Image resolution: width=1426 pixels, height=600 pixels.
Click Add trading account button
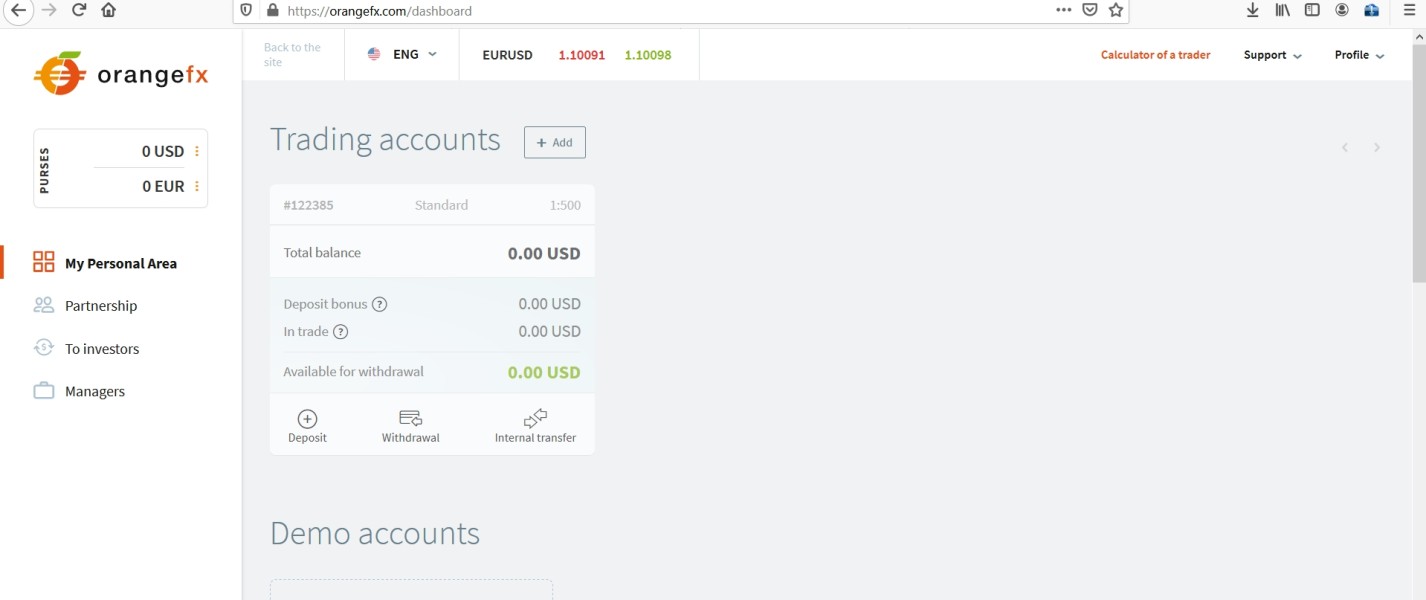pyautogui.click(x=555, y=142)
